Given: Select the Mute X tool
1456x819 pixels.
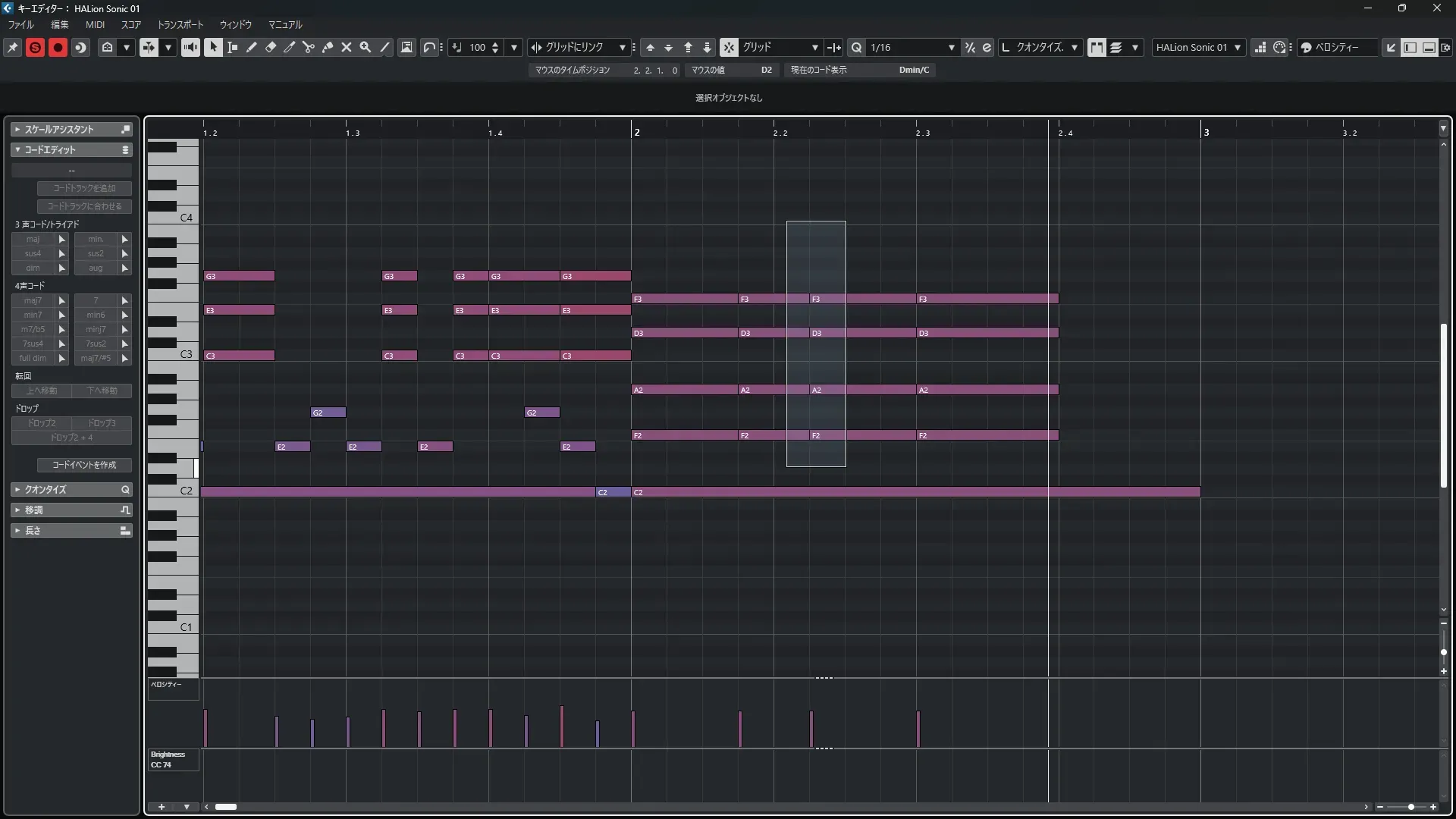Looking at the screenshot, I should (347, 47).
